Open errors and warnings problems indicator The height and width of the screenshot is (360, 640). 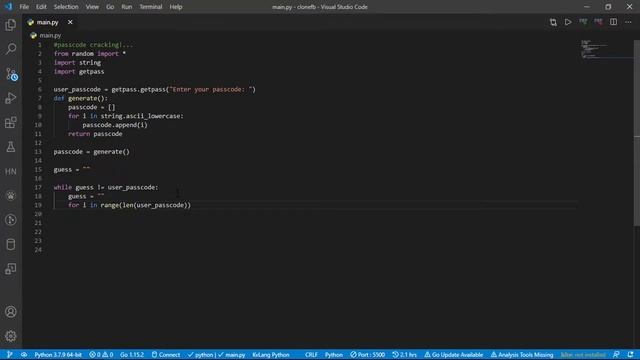(101, 355)
